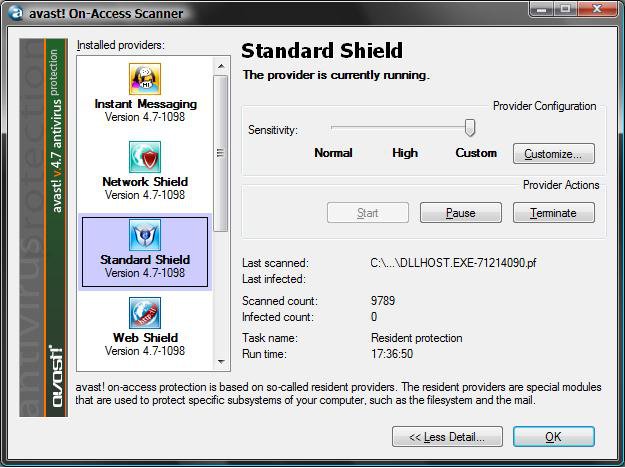
Task: Click the disabled Start button
Action: (368, 212)
